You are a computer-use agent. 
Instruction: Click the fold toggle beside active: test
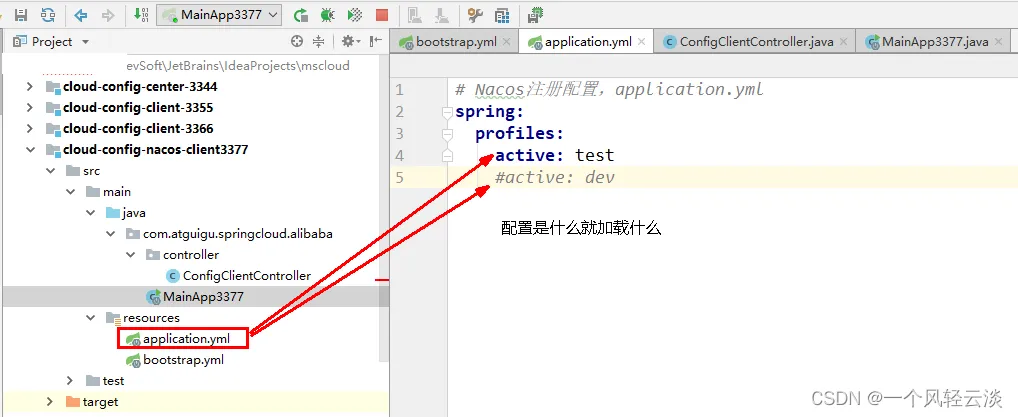point(447,155)
